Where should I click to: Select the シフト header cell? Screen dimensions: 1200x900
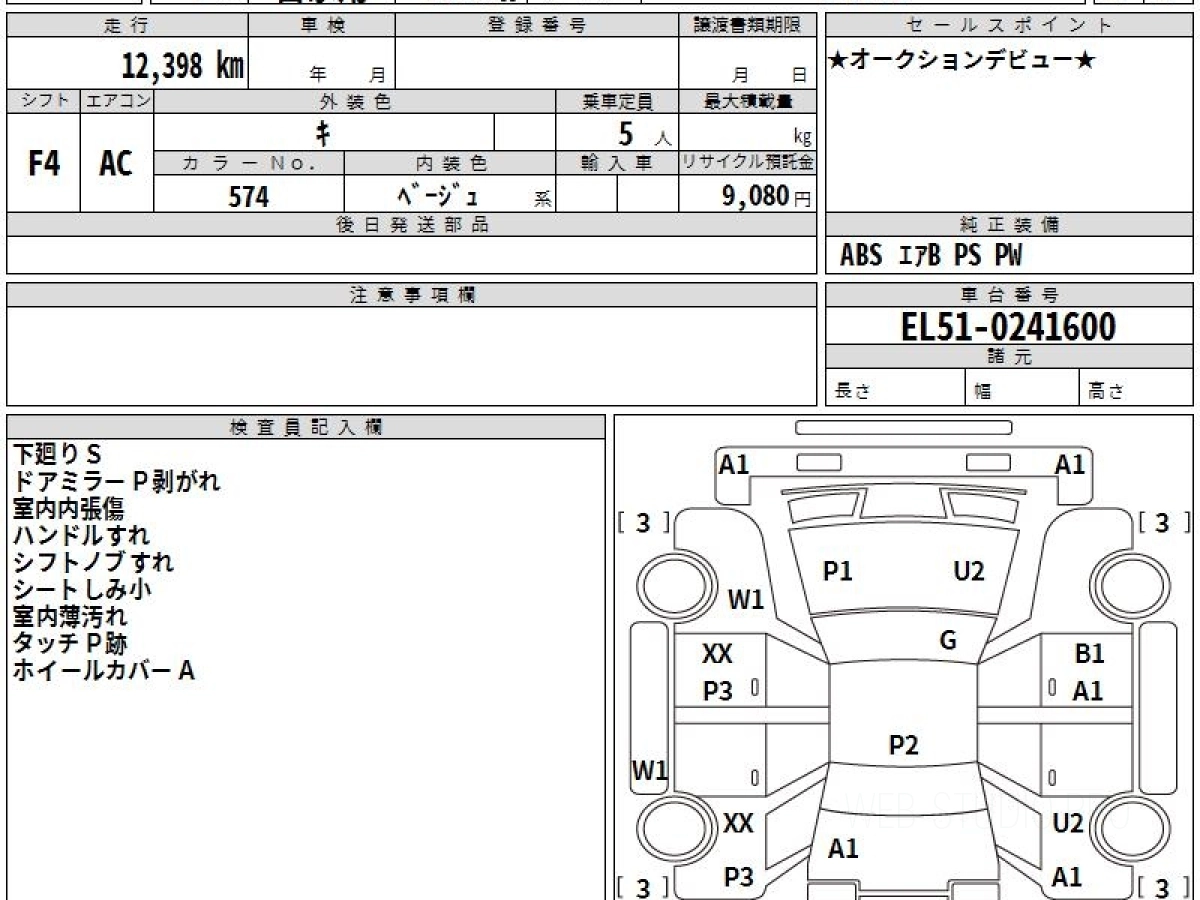(44, 101)
